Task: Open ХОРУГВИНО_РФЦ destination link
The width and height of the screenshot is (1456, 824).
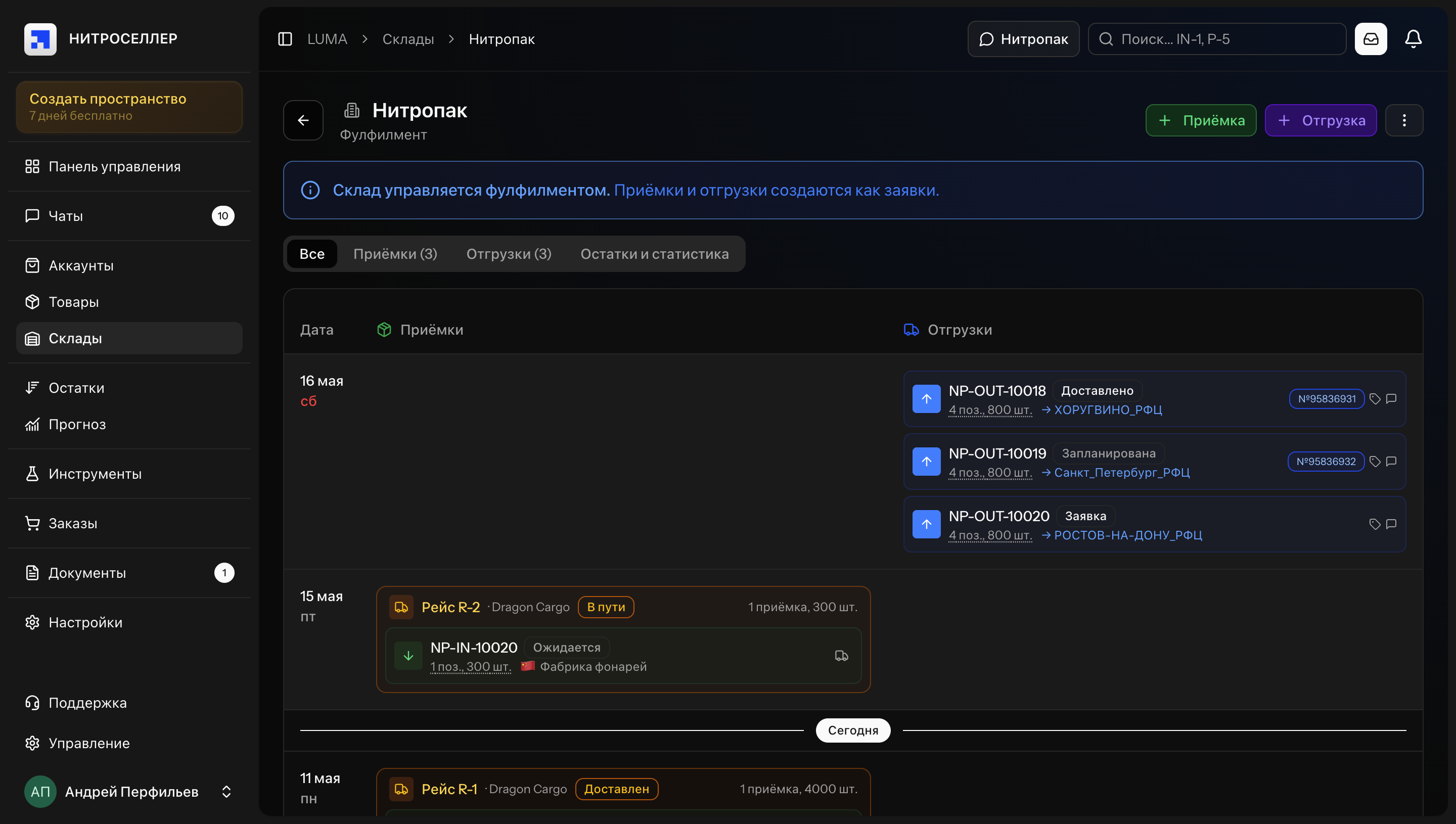Action: (1102, 410)
